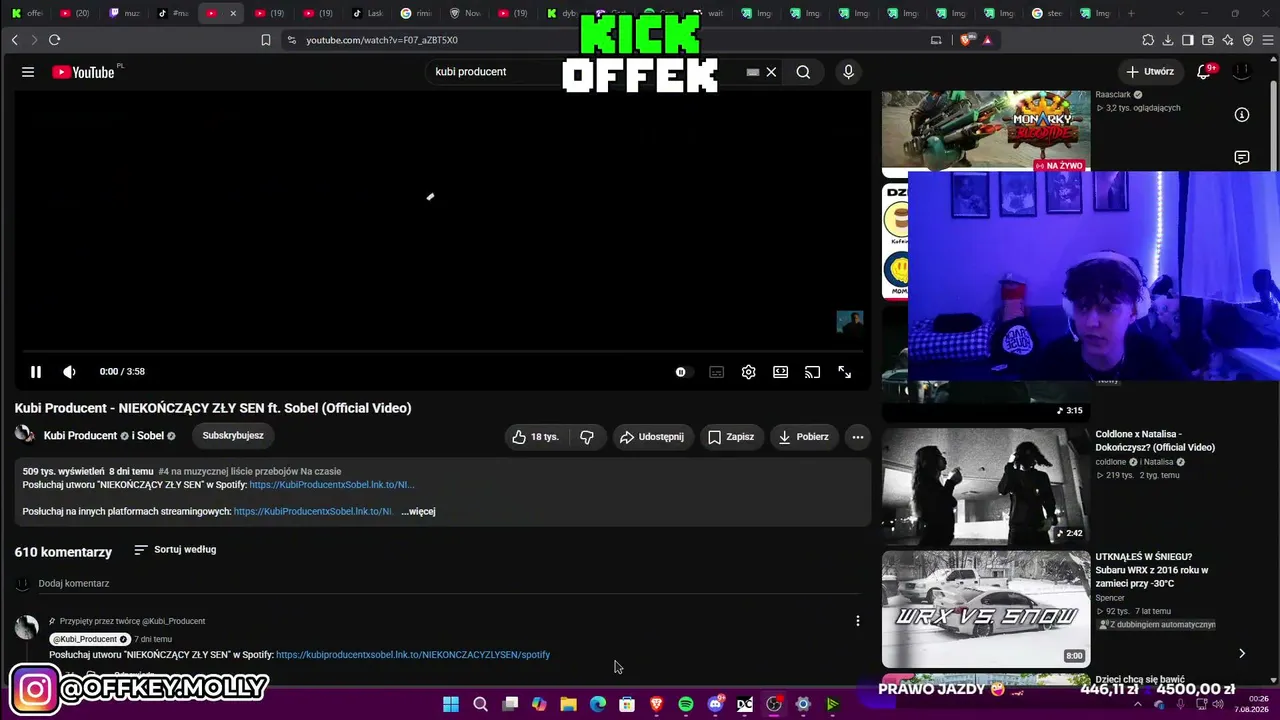Dislike the video with thumbs down
Image resolution: width=1280 pixels, height=720 pixels.
click(x=587, y=437)
